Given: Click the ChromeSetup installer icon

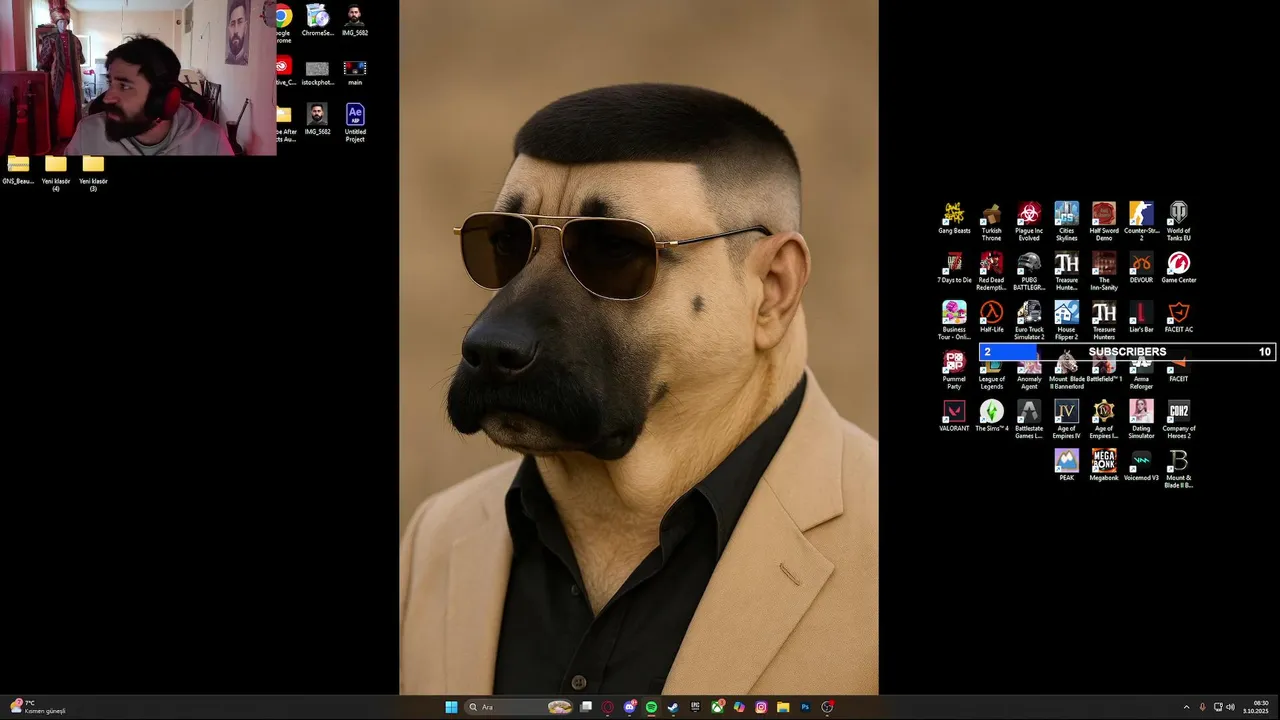Looking at the screenshot, I should click(x=317, y=21).
